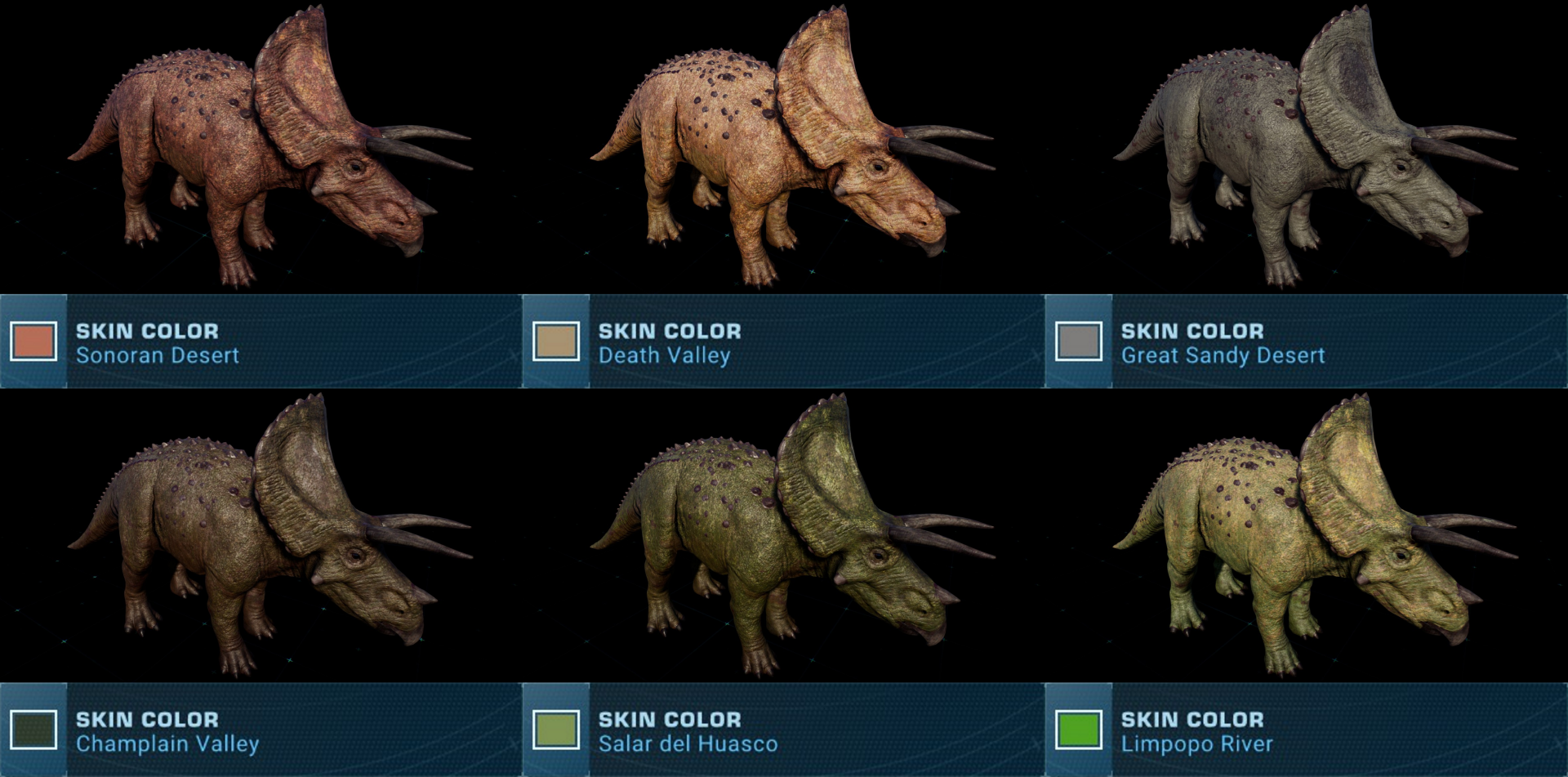Pick the Champlain Valley dark swatch
Image resolution: width=1568 pixels, height=777 pixels.
[x=33, y=730]
